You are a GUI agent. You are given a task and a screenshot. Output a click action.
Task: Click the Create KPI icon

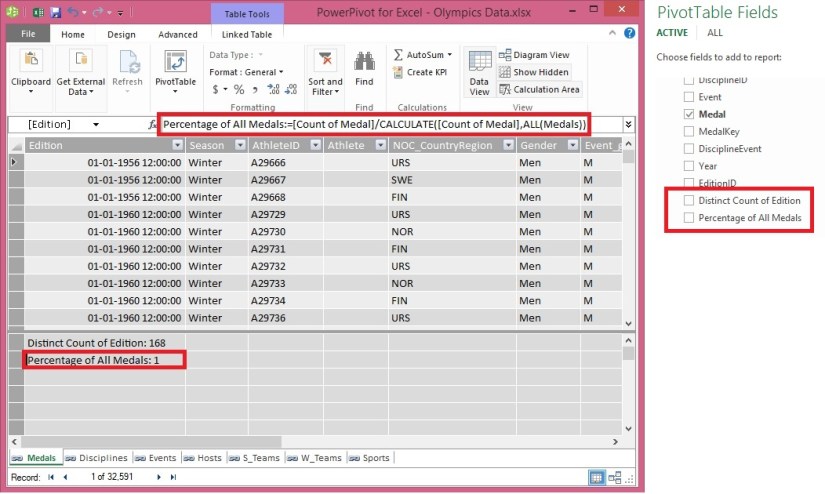click(398, 72)
